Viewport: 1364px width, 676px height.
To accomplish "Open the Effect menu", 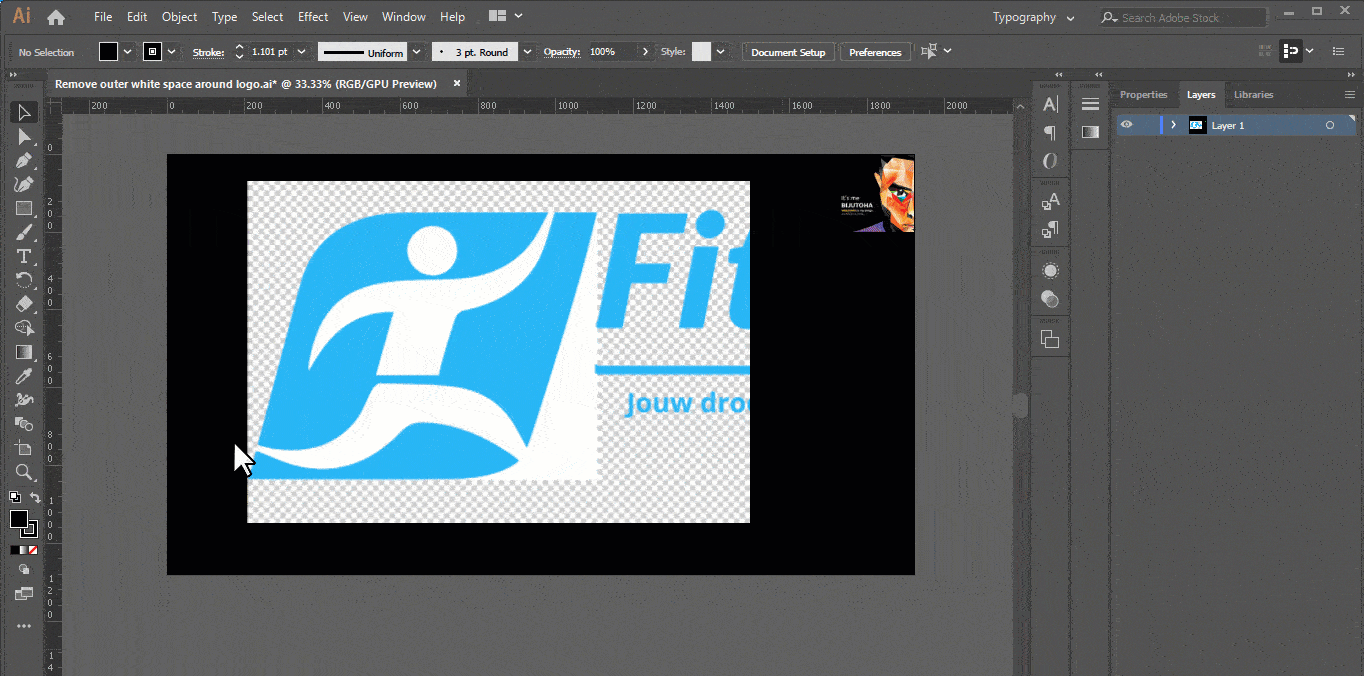I will 313,17.
